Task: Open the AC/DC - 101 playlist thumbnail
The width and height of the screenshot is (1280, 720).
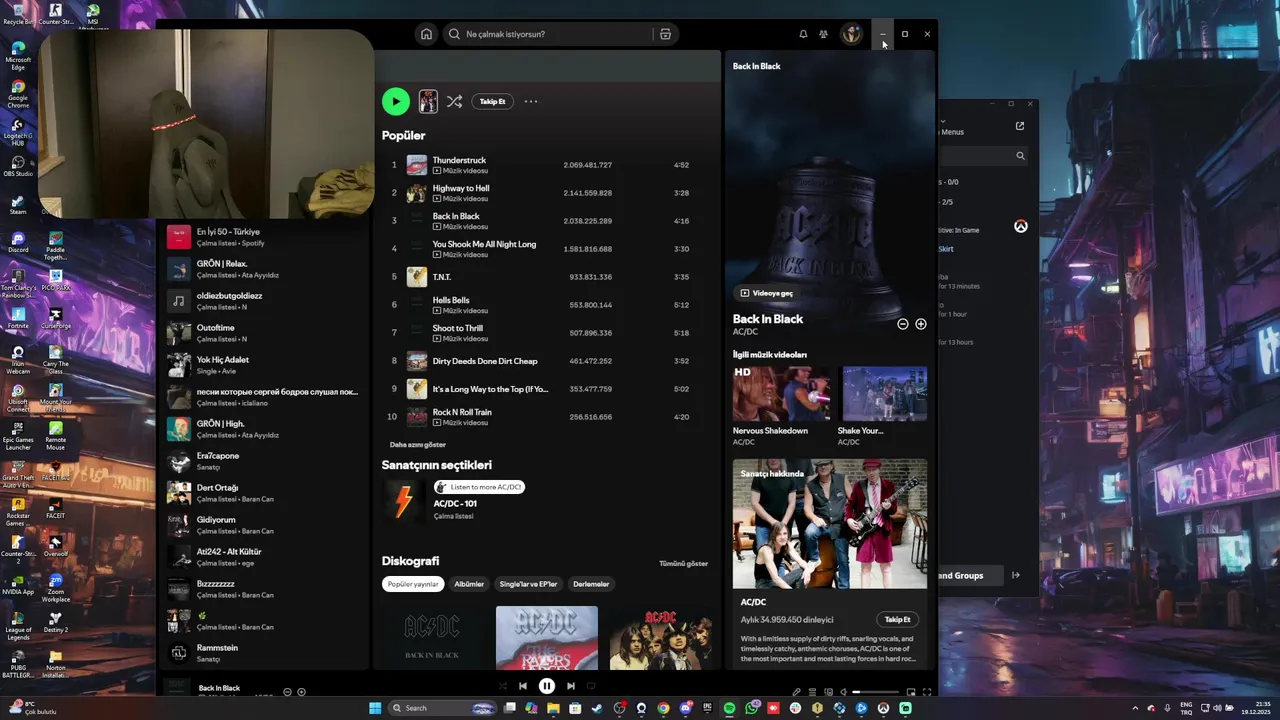Action: [x=404, y=502]
